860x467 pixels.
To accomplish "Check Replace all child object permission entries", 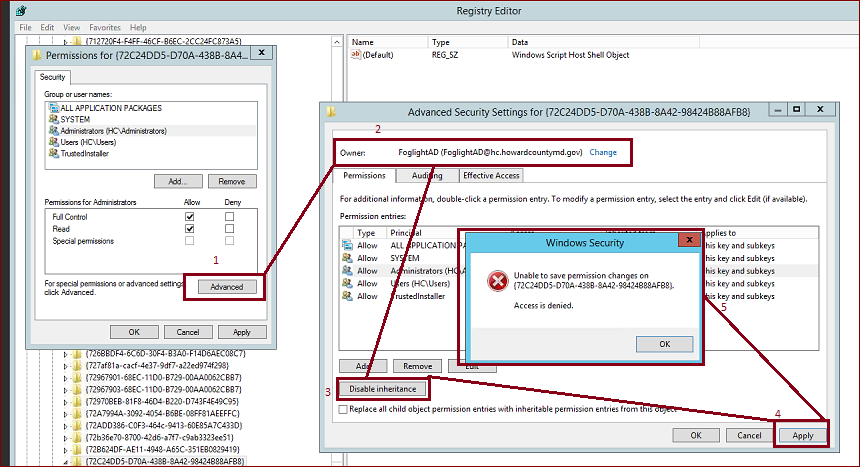I will pos(343,409).
